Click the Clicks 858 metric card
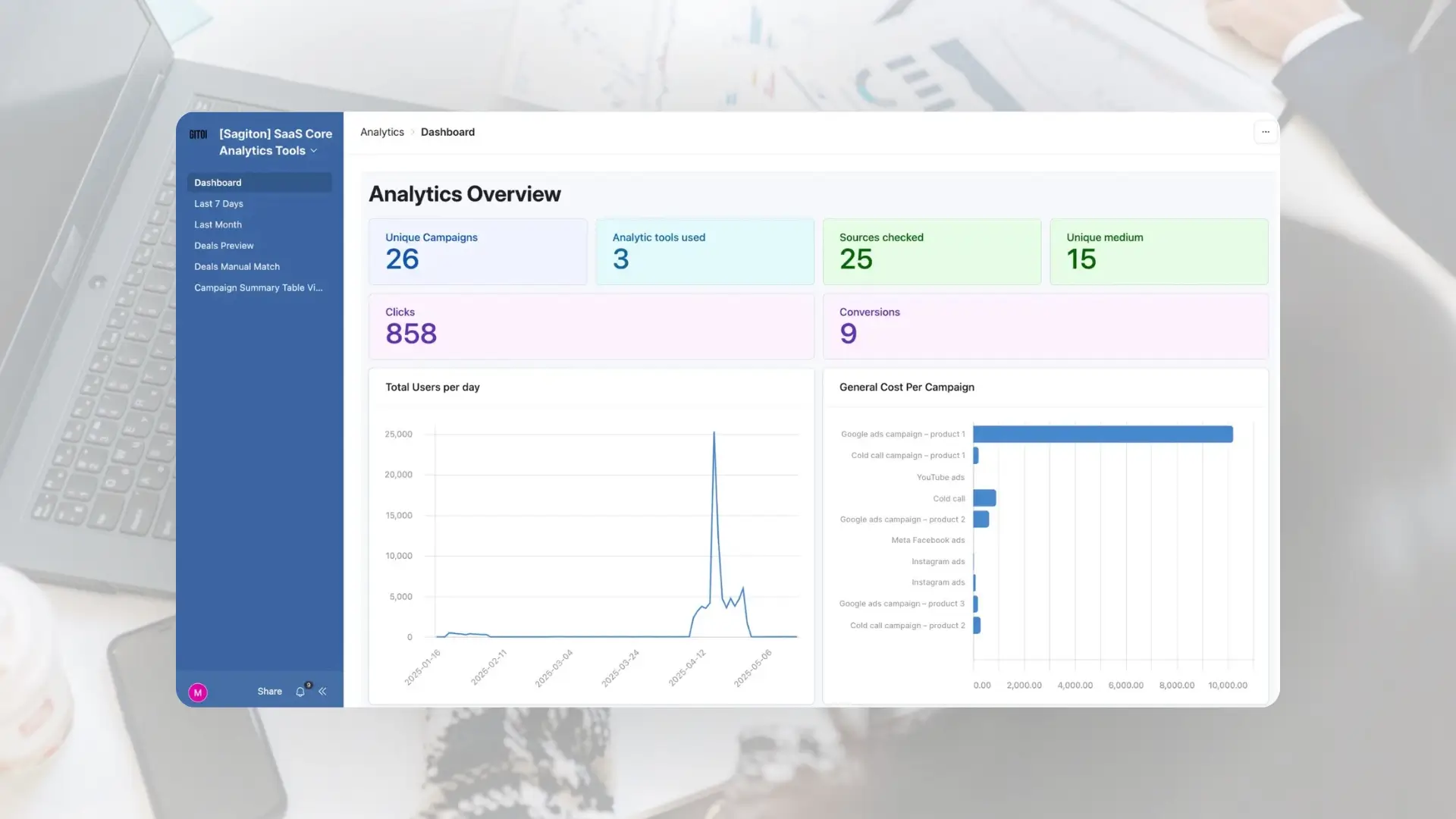 pos(591,326)
